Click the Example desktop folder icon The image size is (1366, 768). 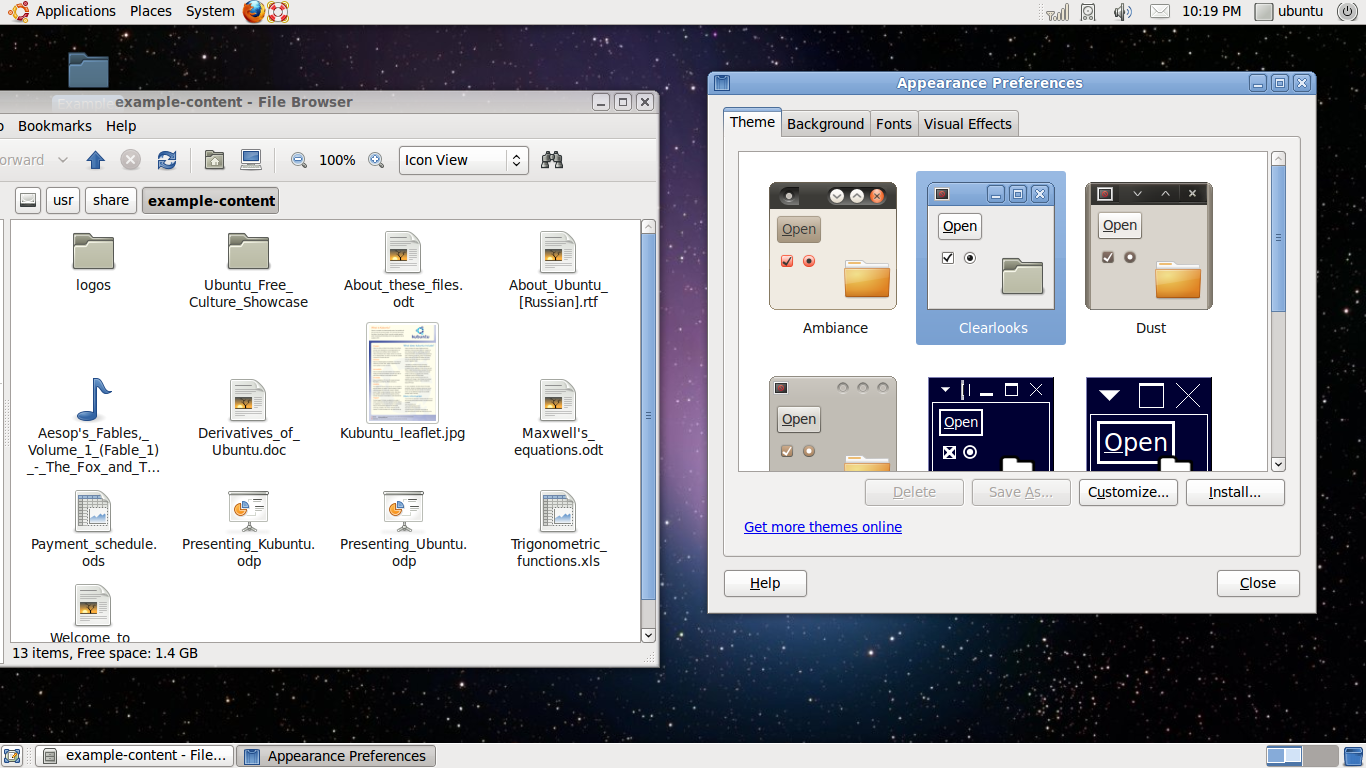pos(88,70)
